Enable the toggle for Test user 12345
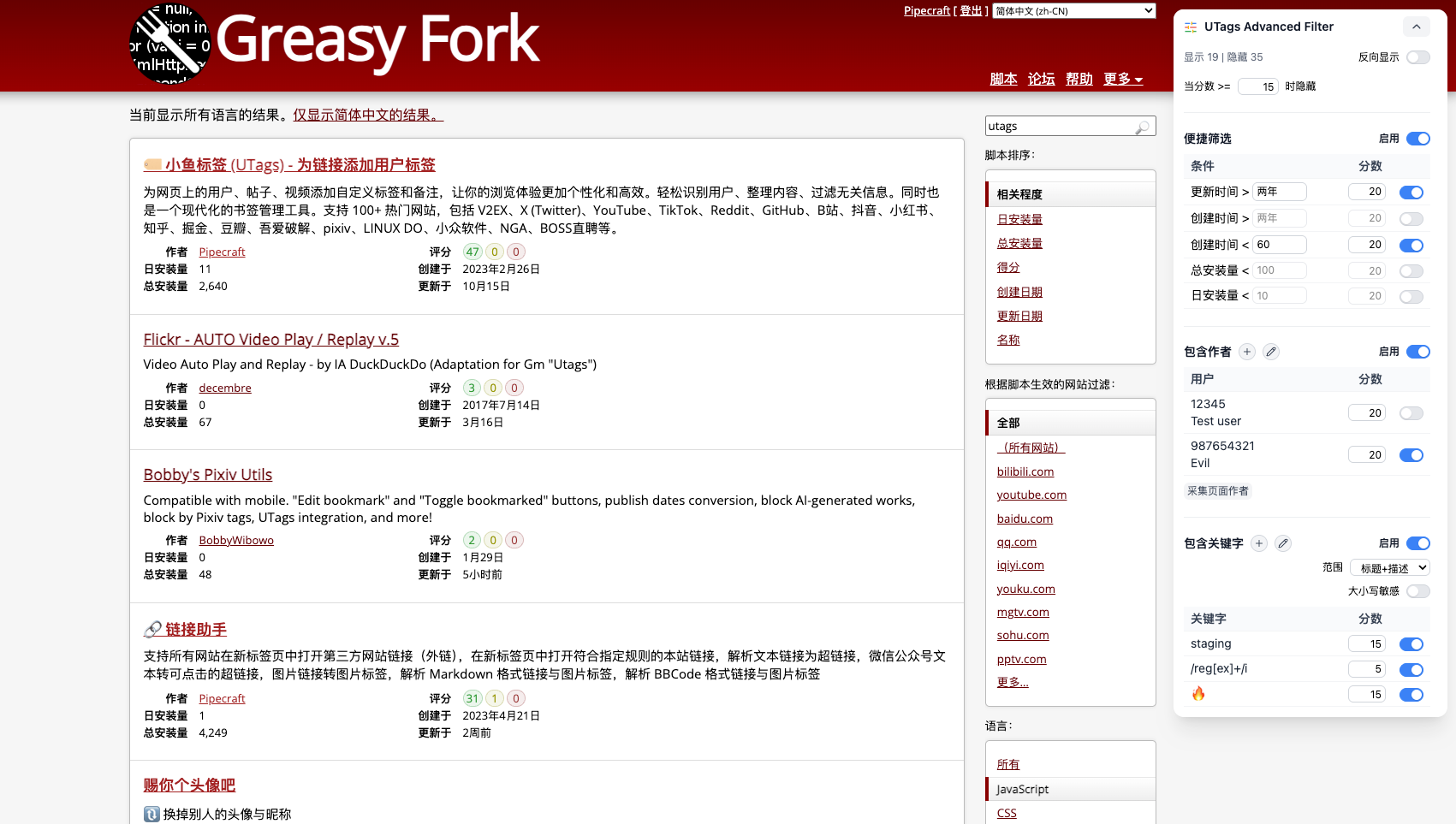1456x824 pixels. (x=1411, y=412)
